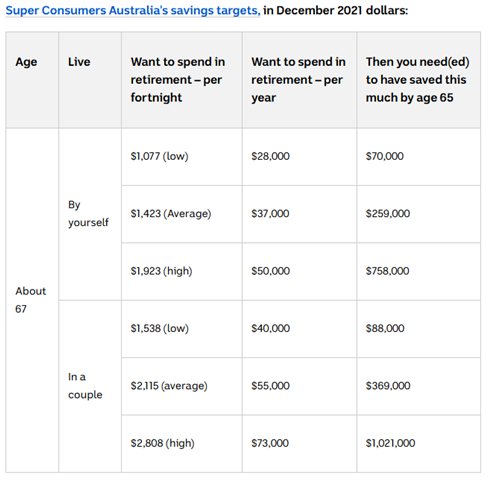The image size is (495, 482).
Task: Click the About 67 age cell
Action: click(x=30, y=300)
